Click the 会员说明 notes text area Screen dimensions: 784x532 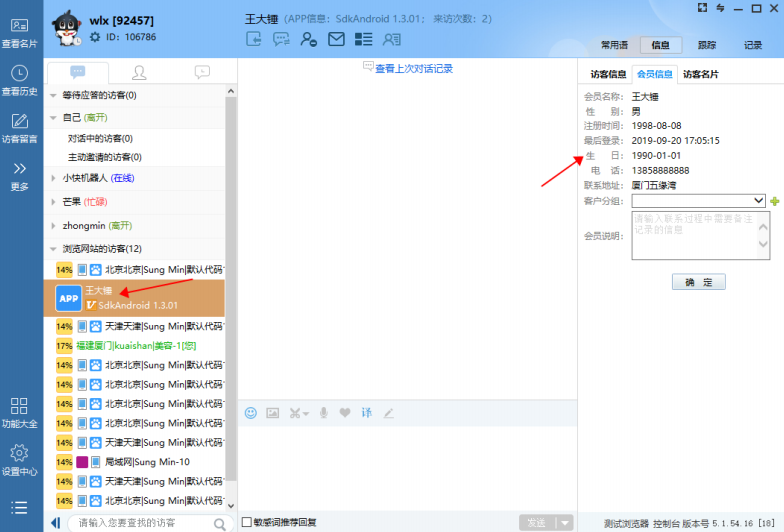700,235
